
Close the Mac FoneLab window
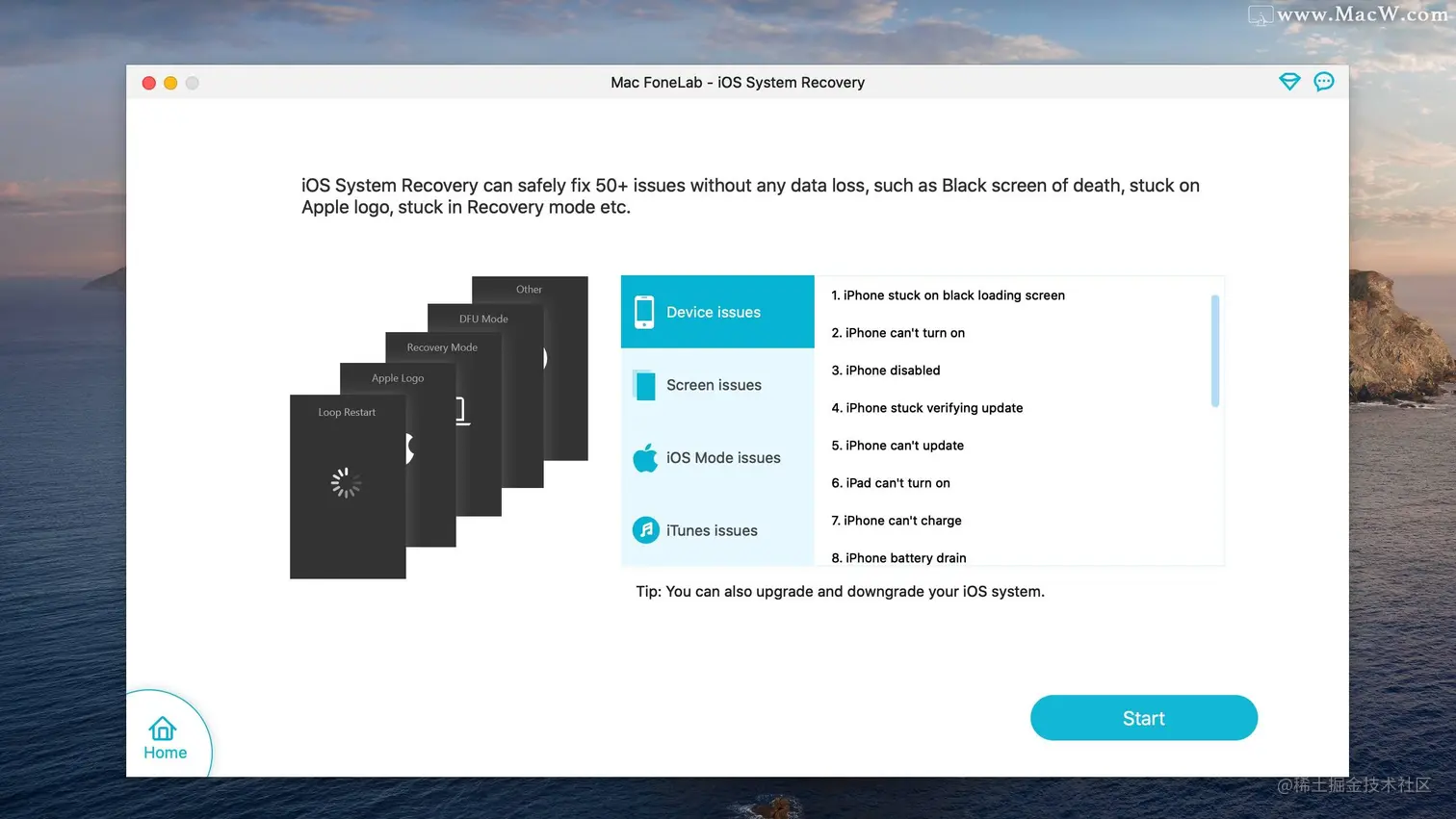pyautogui.click(x=148, y=83)
